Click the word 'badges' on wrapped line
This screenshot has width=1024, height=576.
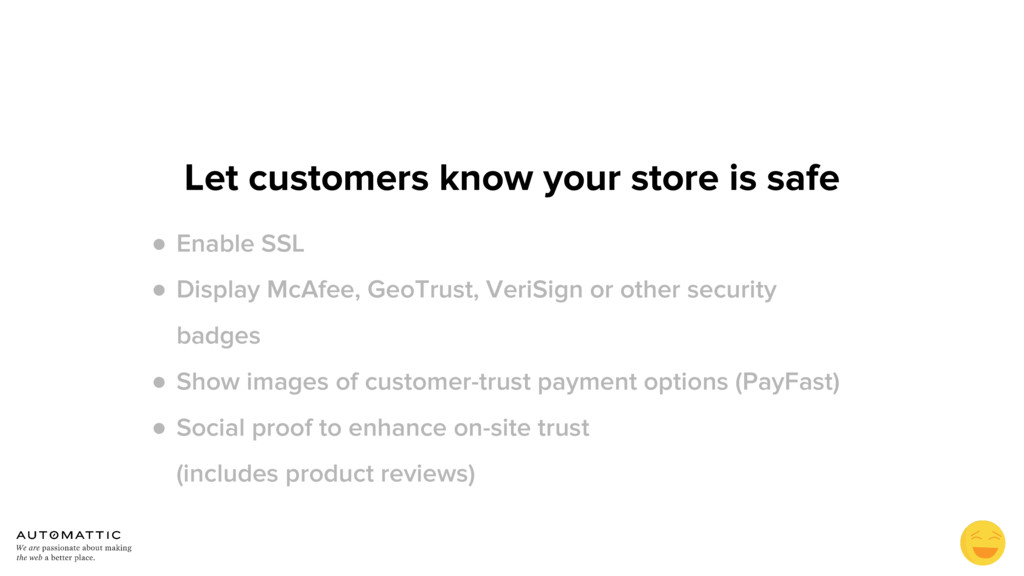(218, 336)
